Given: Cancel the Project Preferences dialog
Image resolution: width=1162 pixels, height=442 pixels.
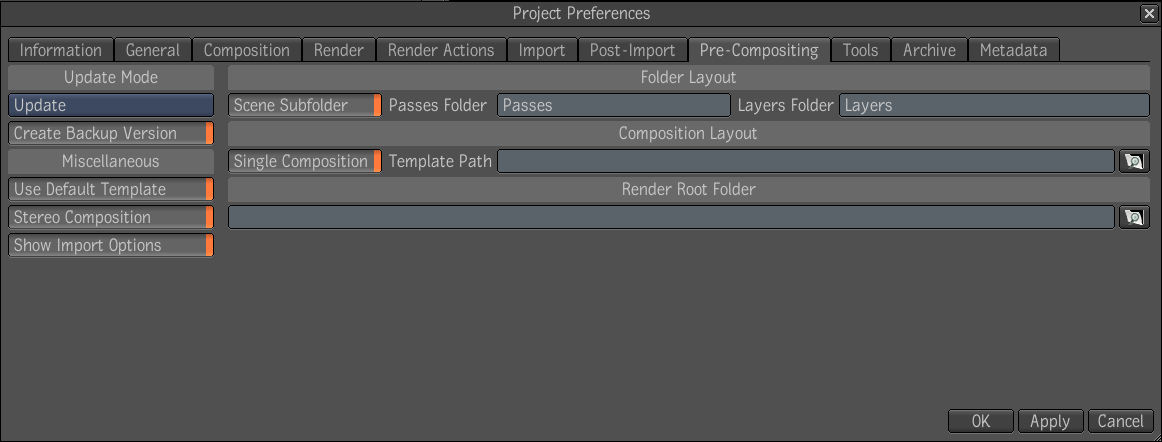Looking at the screenshot, I should [1120, 421].
